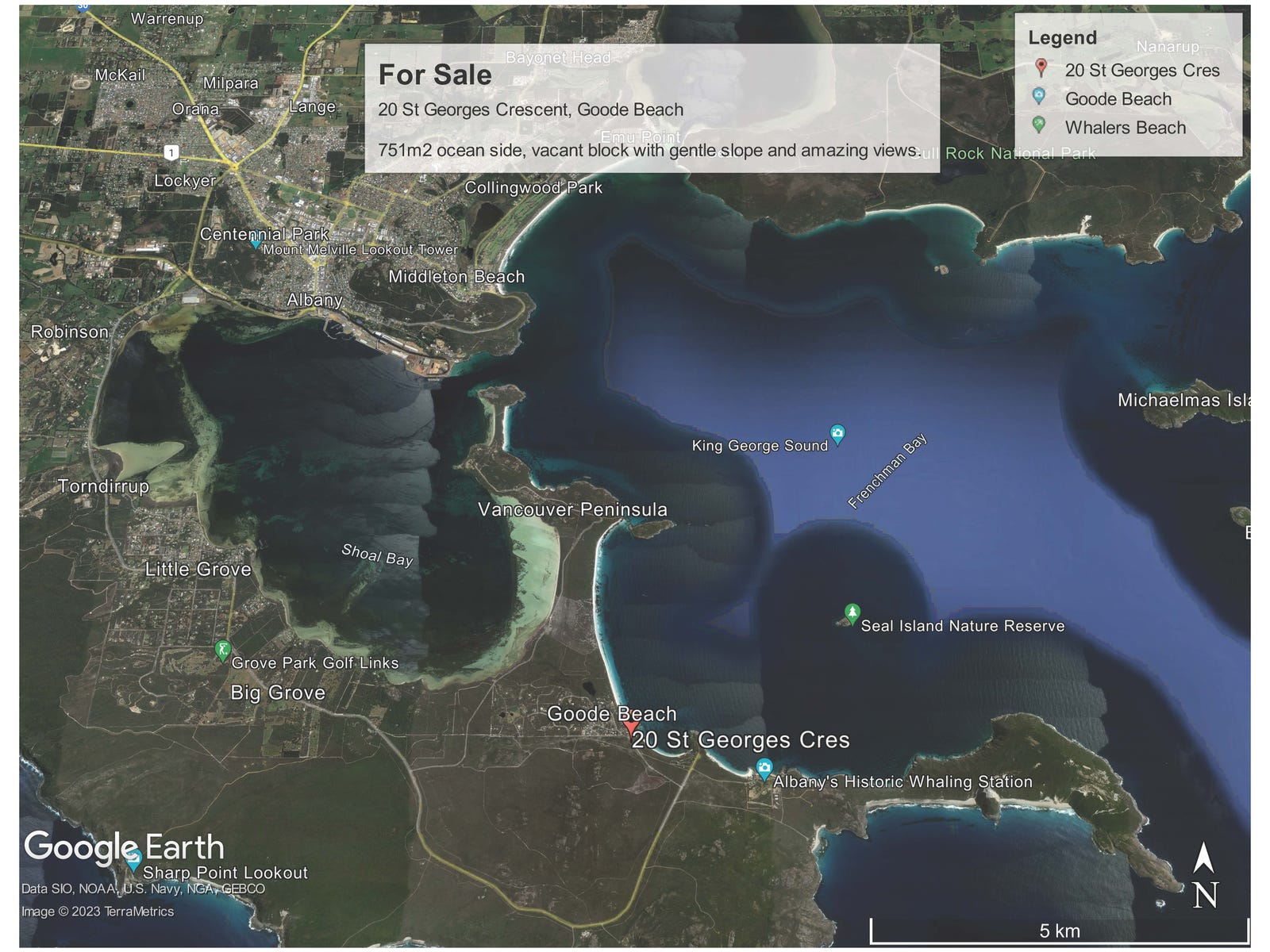Click the north arrow compass symbol
This screenshot has height=952, width=1270.
[1205, 876]
